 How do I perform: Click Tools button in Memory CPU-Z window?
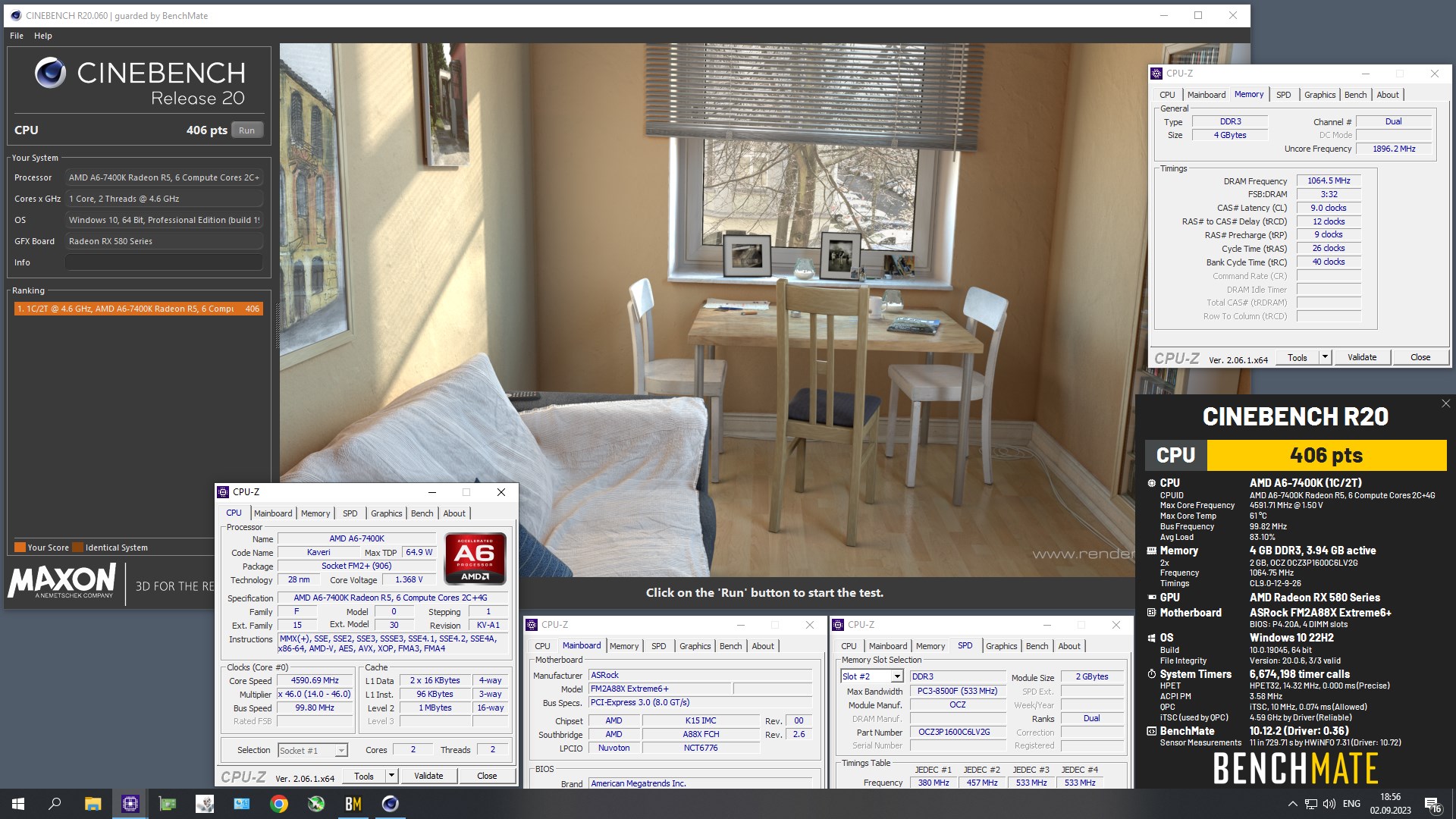(x=1298, y=357)
